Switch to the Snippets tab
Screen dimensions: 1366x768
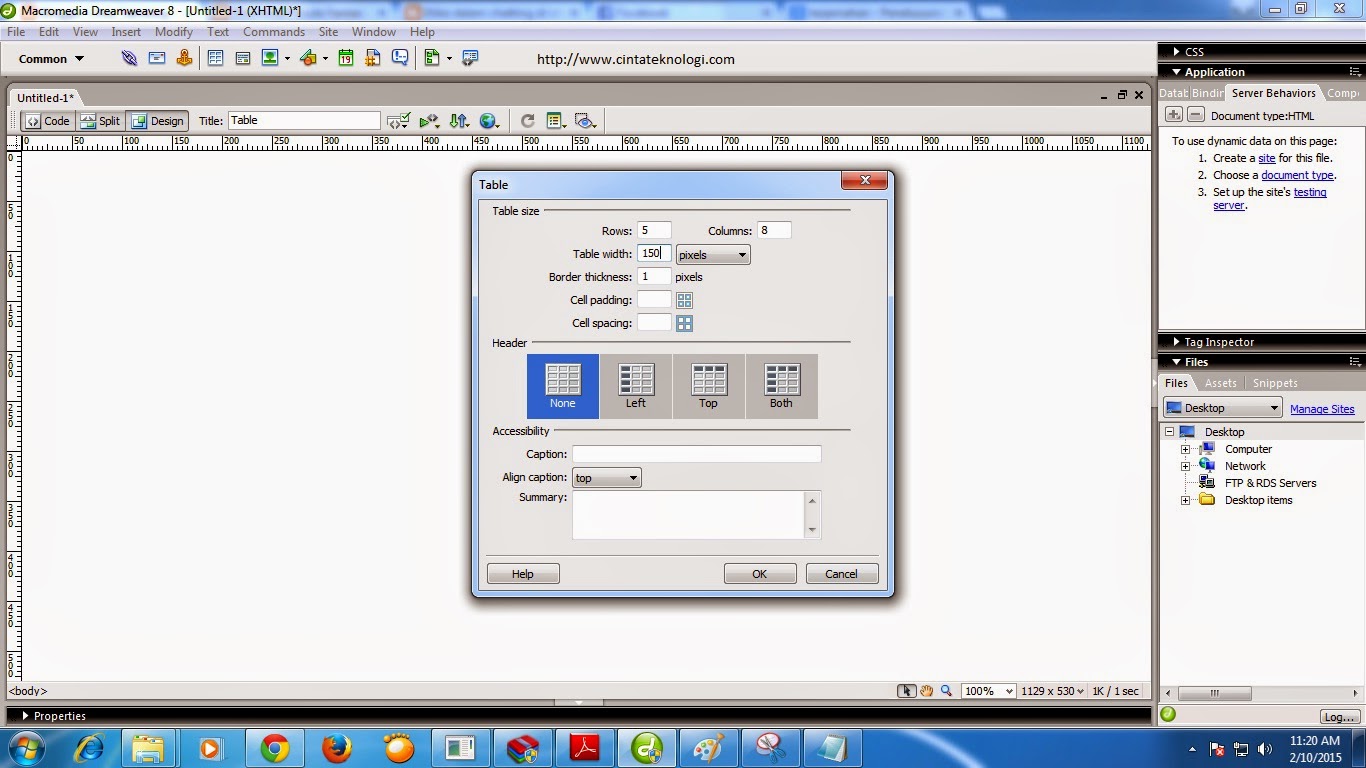1275,383
